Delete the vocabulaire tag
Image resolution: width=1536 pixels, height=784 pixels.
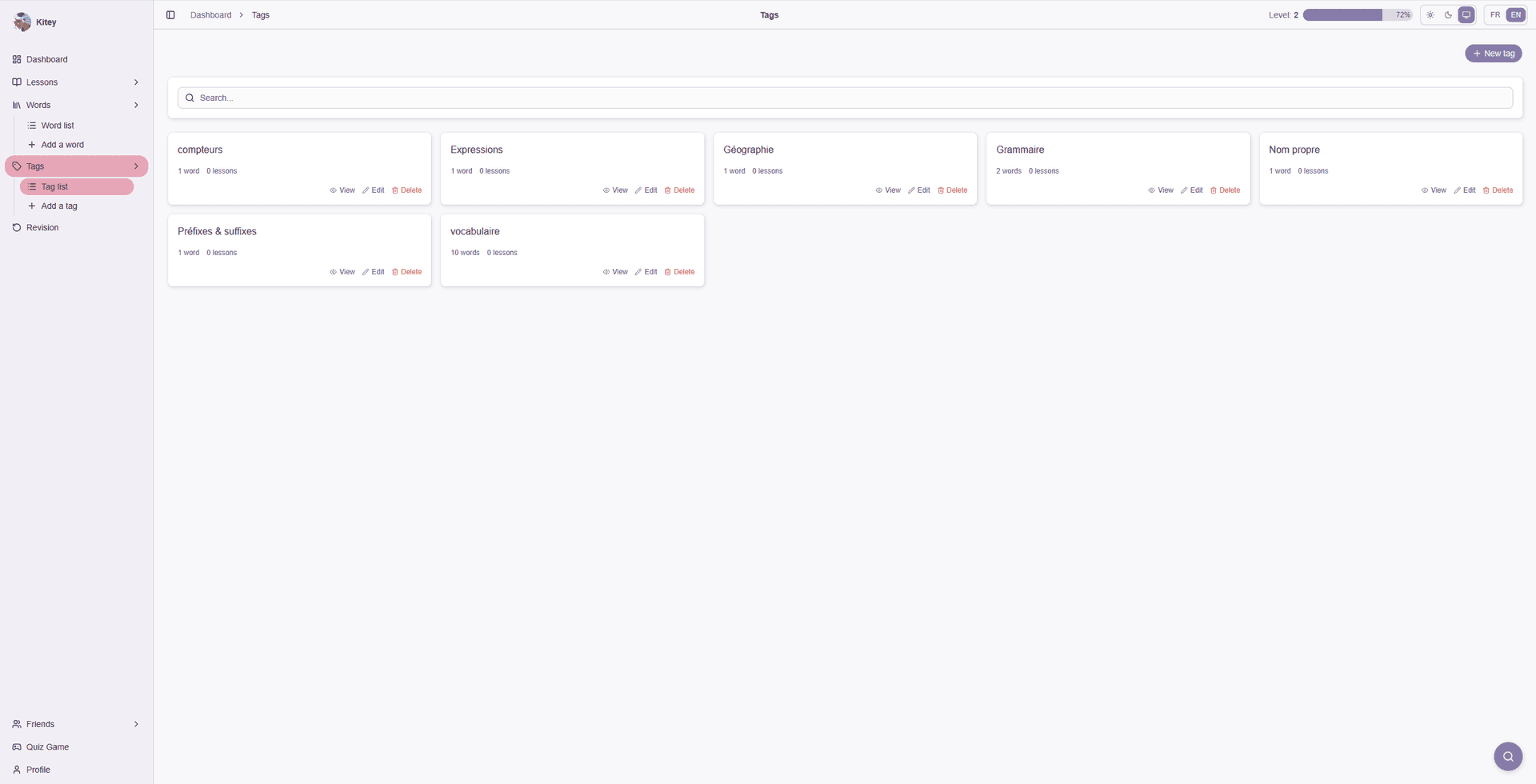tap(679, 272)
